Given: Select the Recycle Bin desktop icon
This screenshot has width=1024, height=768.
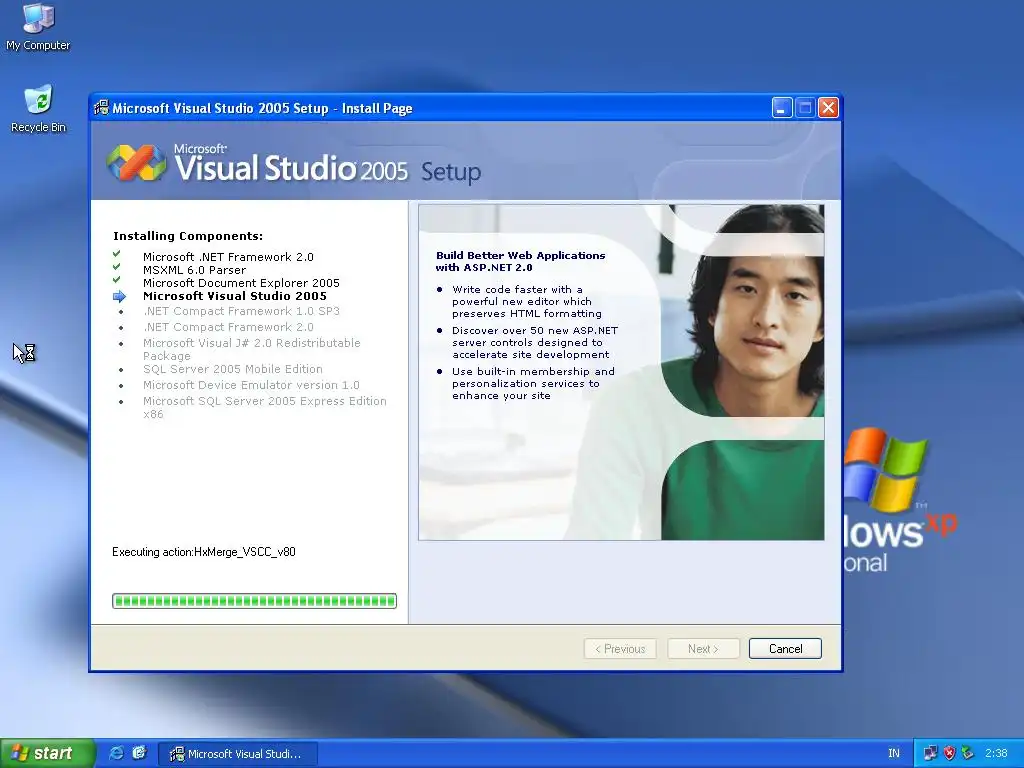Looking at the screenshot, I should coord(38,108).
